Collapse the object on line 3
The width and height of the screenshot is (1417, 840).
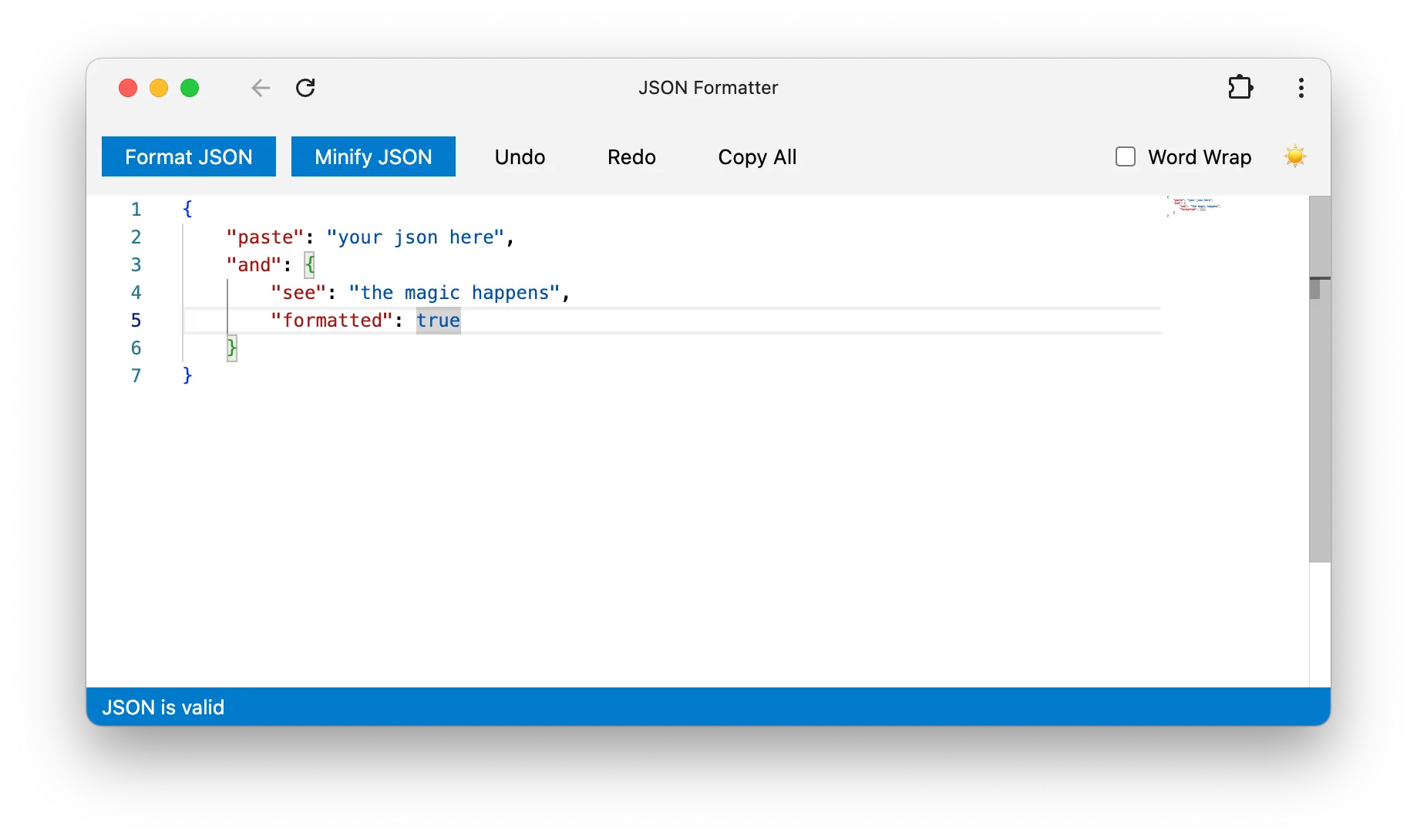[x=309, y=264]
